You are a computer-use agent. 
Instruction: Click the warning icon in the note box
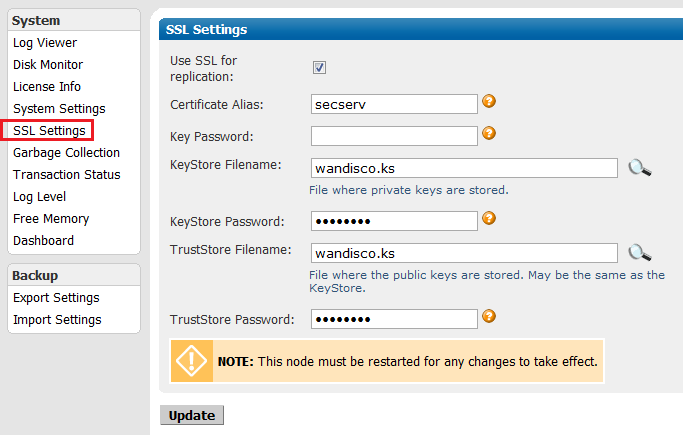click(x=191, y=361)
